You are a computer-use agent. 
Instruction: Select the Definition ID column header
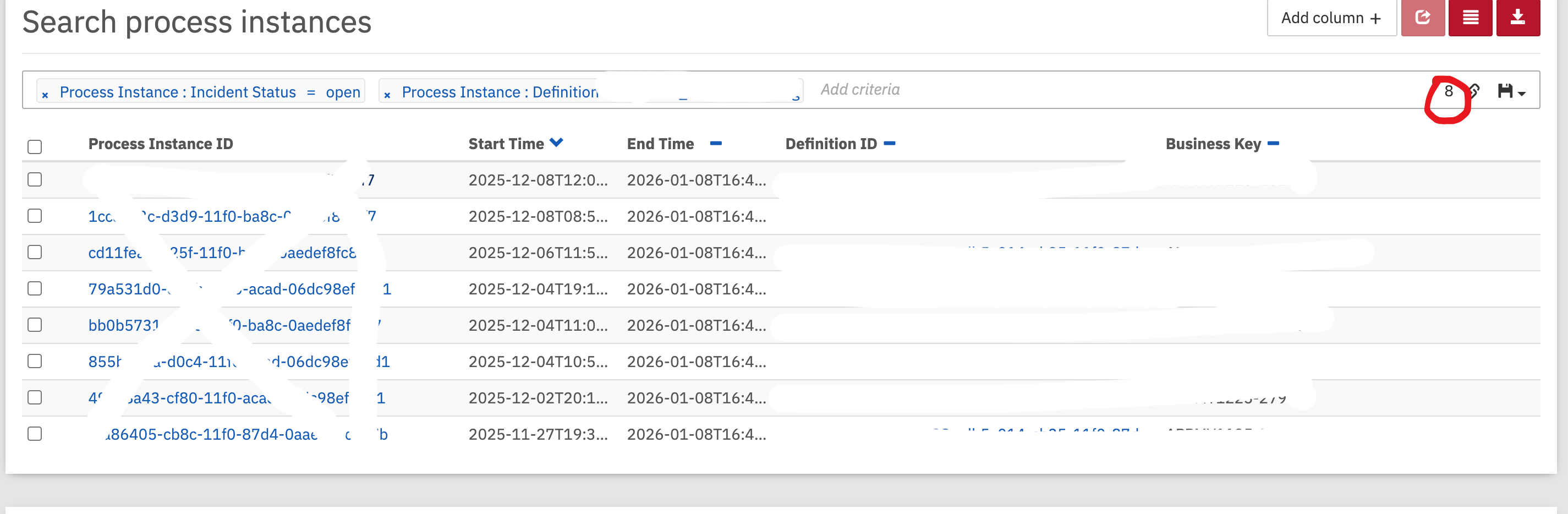(x=831, y=144)
